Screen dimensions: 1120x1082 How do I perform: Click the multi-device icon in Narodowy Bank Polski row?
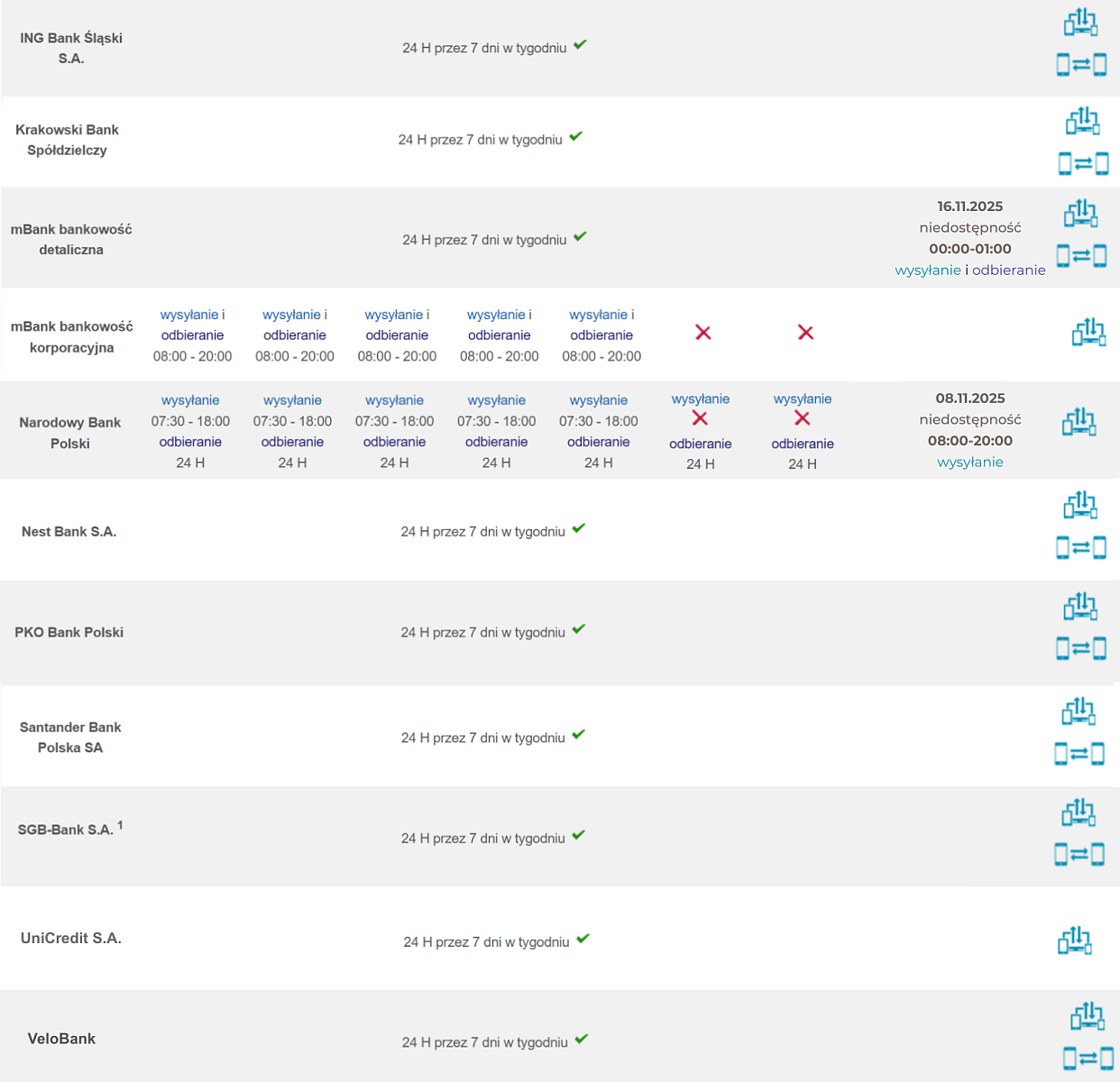[x=1079, y=422]
